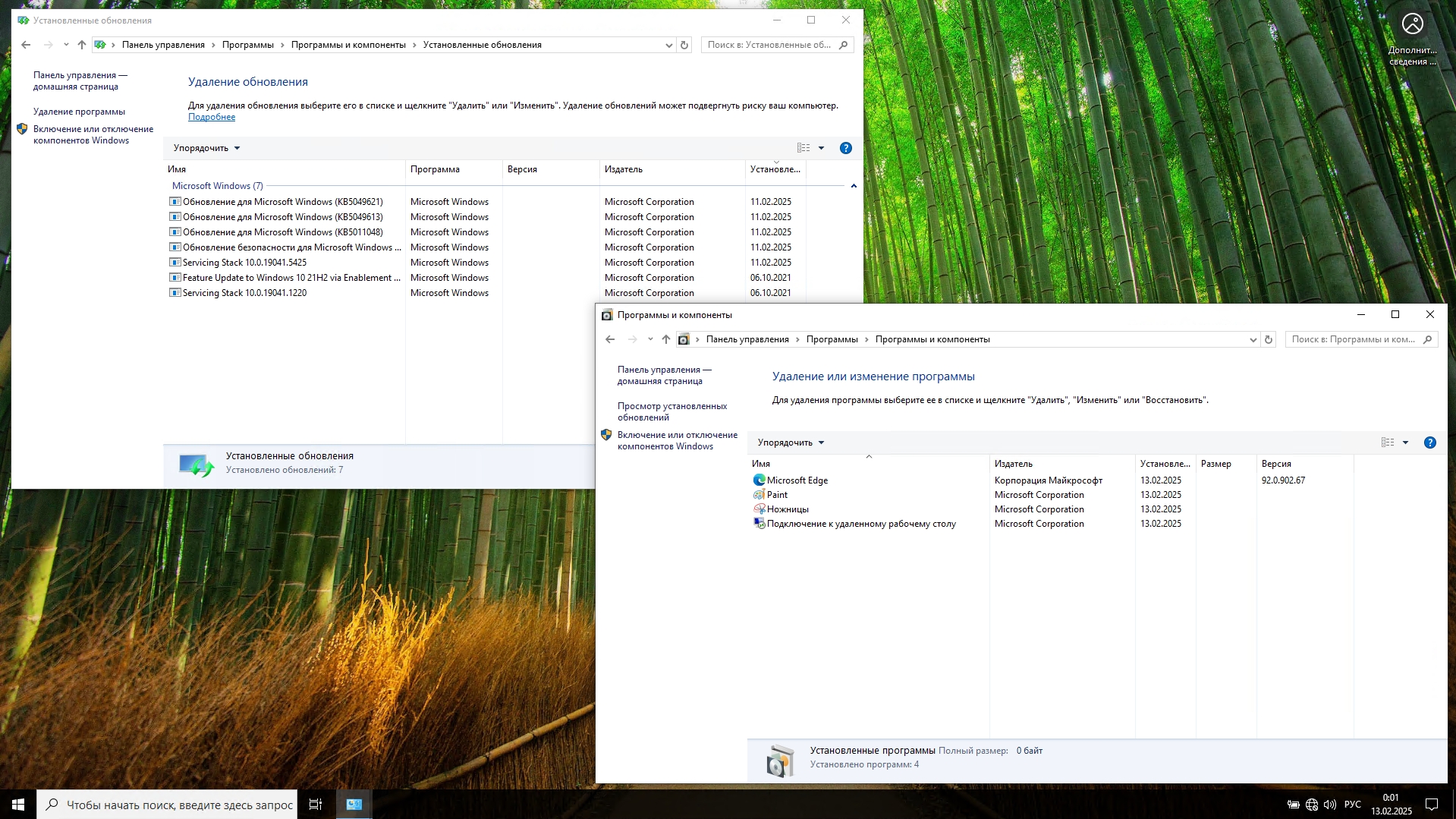Screen dimensions: 1456x819
Task: Select Обновление безопасности для Microsoft Windows row
Action: [486, 247]
